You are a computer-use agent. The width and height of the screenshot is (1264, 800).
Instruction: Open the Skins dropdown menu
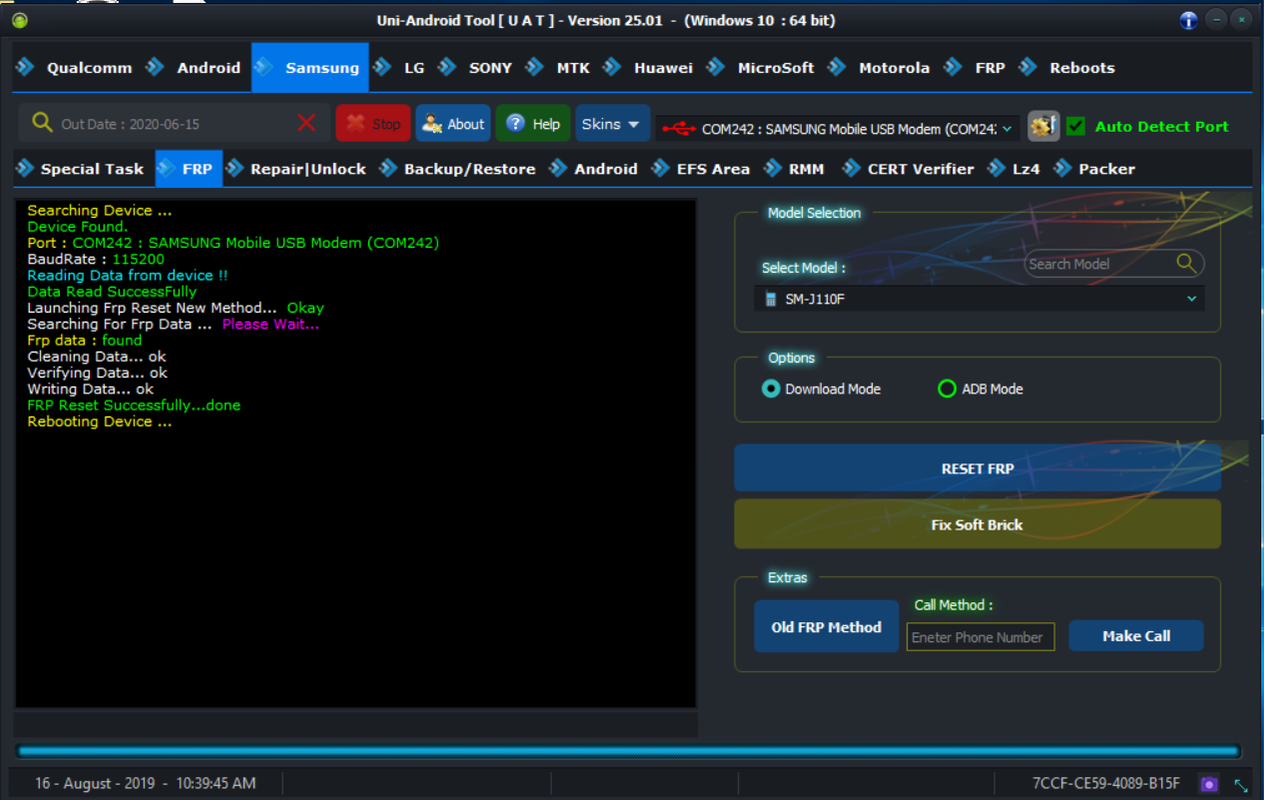click(612, 124)
